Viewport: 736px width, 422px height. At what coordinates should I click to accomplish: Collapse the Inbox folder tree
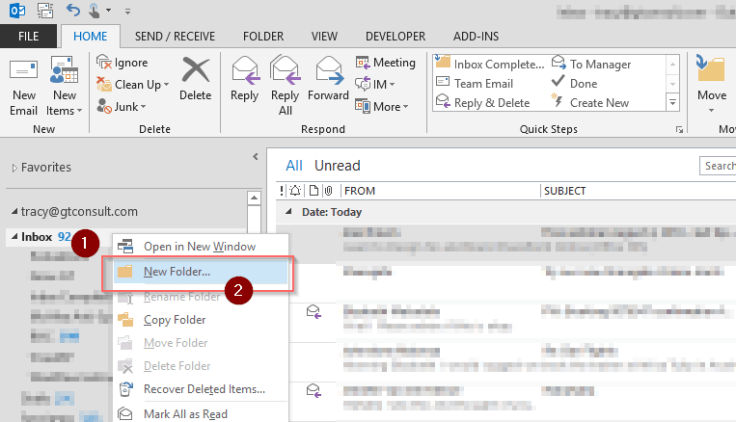[15, 236]
